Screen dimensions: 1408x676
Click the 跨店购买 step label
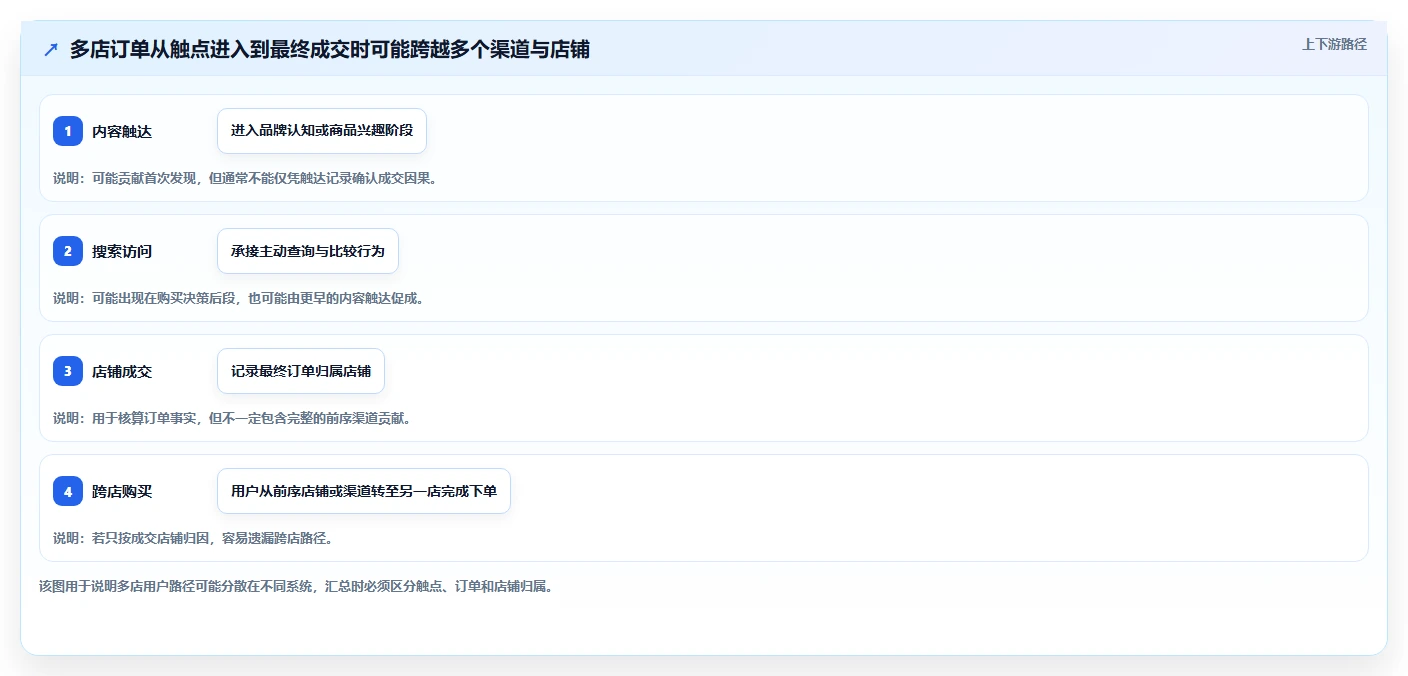[122, 491]
